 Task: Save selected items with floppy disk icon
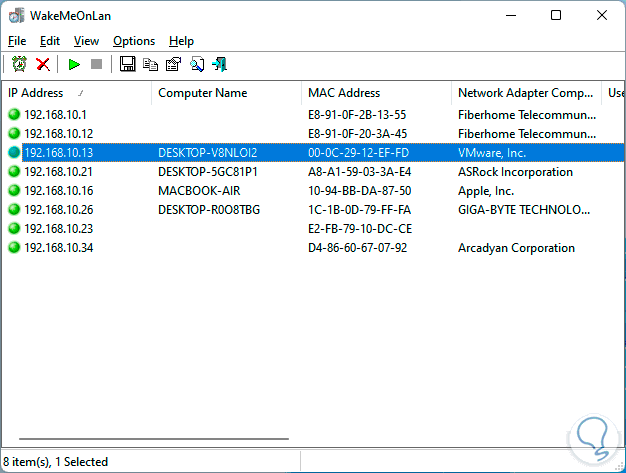point(127,64)
